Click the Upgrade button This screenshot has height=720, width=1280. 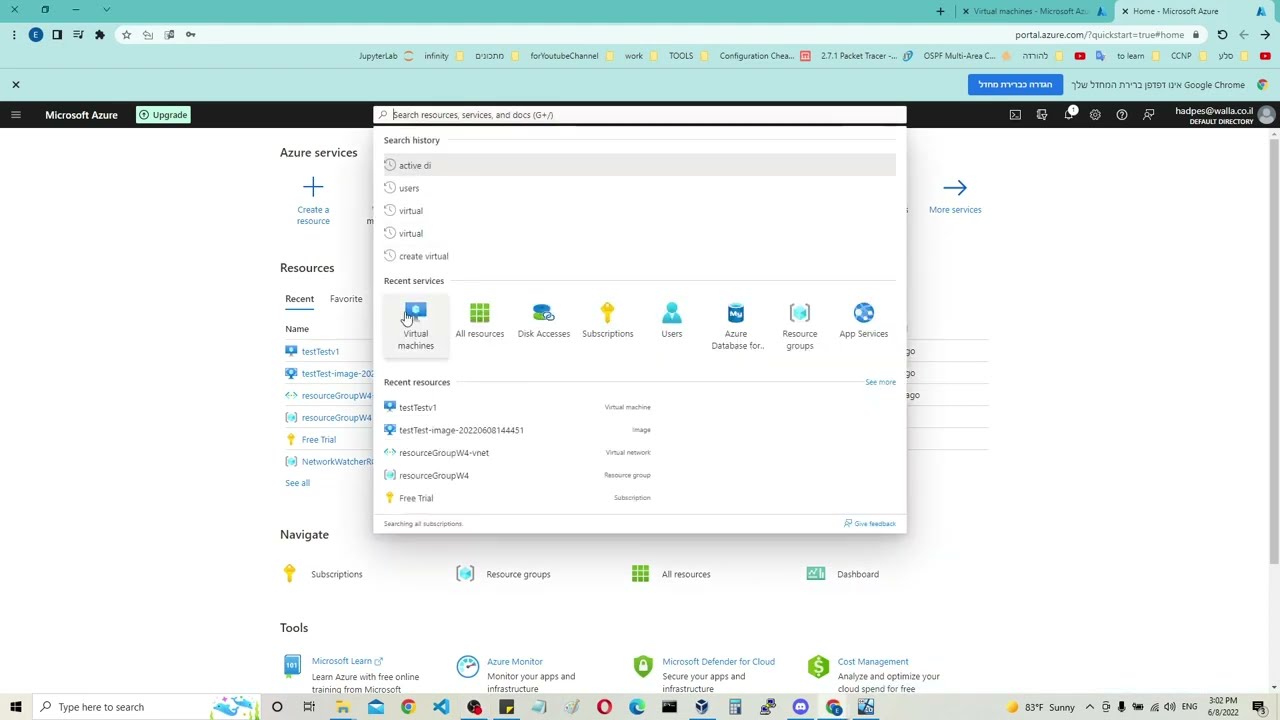(163, 115)
